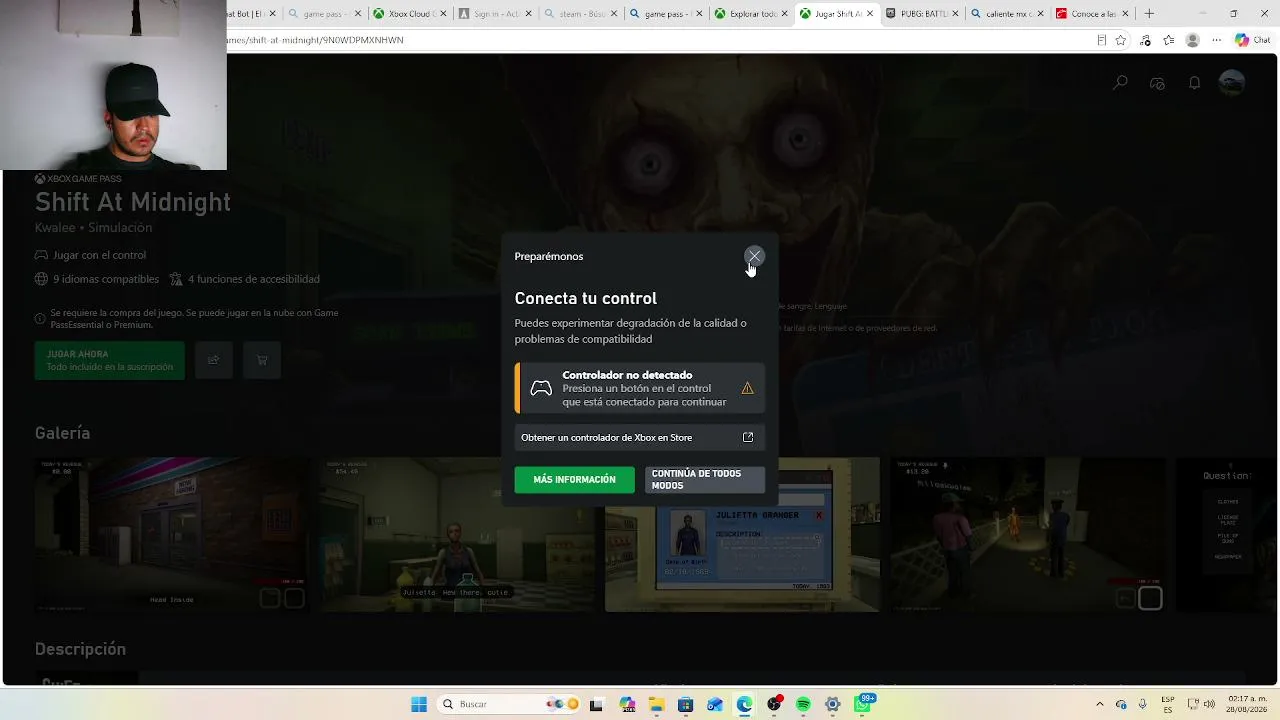
Task: Click the yellow warning triangle icon
Action: pyautogui.click(x=747, y=388)
